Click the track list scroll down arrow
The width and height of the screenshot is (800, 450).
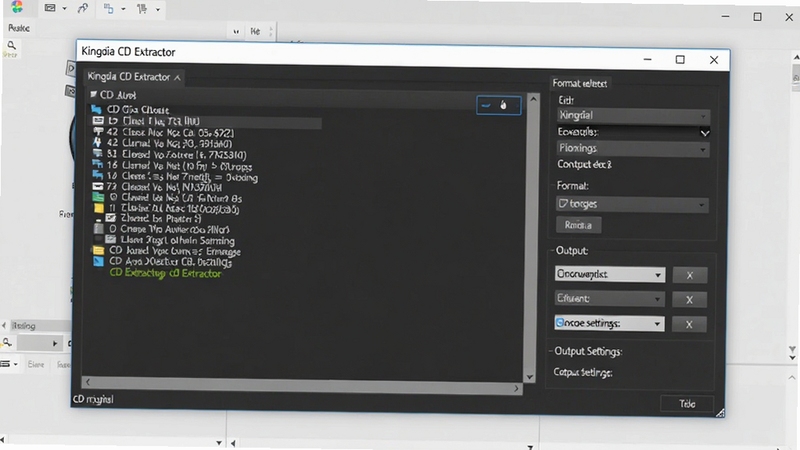530,377
